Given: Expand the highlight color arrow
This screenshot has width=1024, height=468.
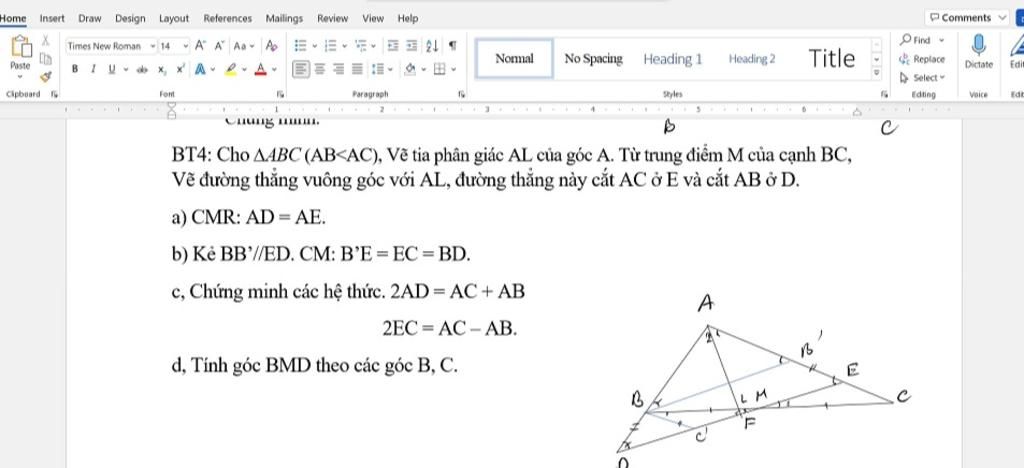Looking at the screenshot, I should point(245,69).
